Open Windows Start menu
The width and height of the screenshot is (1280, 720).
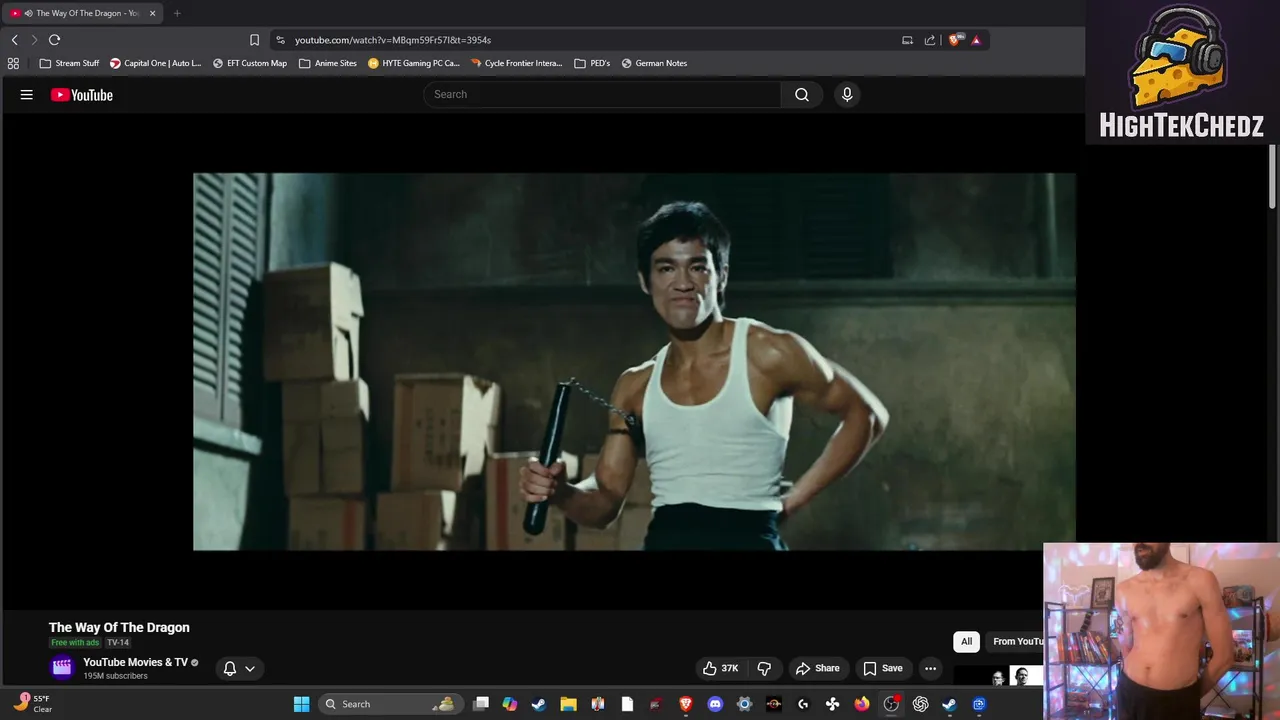pyautogui.click(x=301, y=704)
